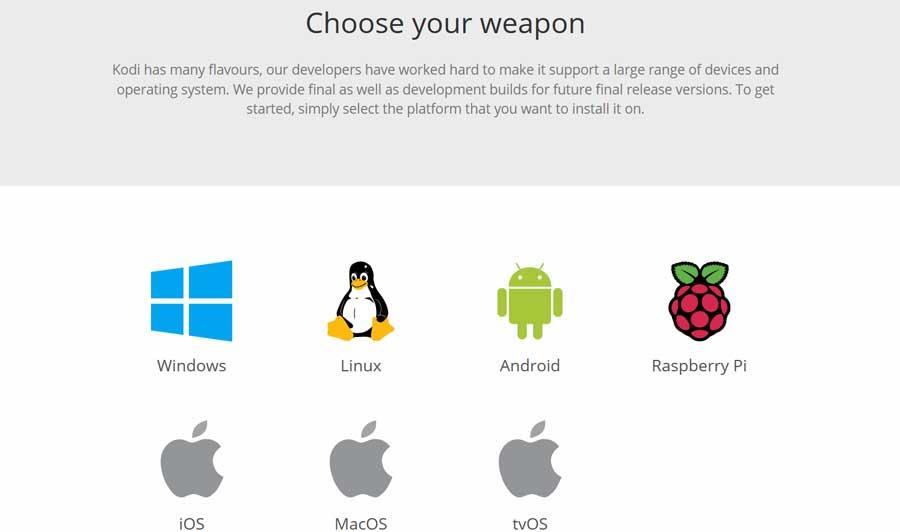Click the penguin's yellow feet
Image resolution: width=900 pixels, height=532 pixels.
click(x=360, y=329)
